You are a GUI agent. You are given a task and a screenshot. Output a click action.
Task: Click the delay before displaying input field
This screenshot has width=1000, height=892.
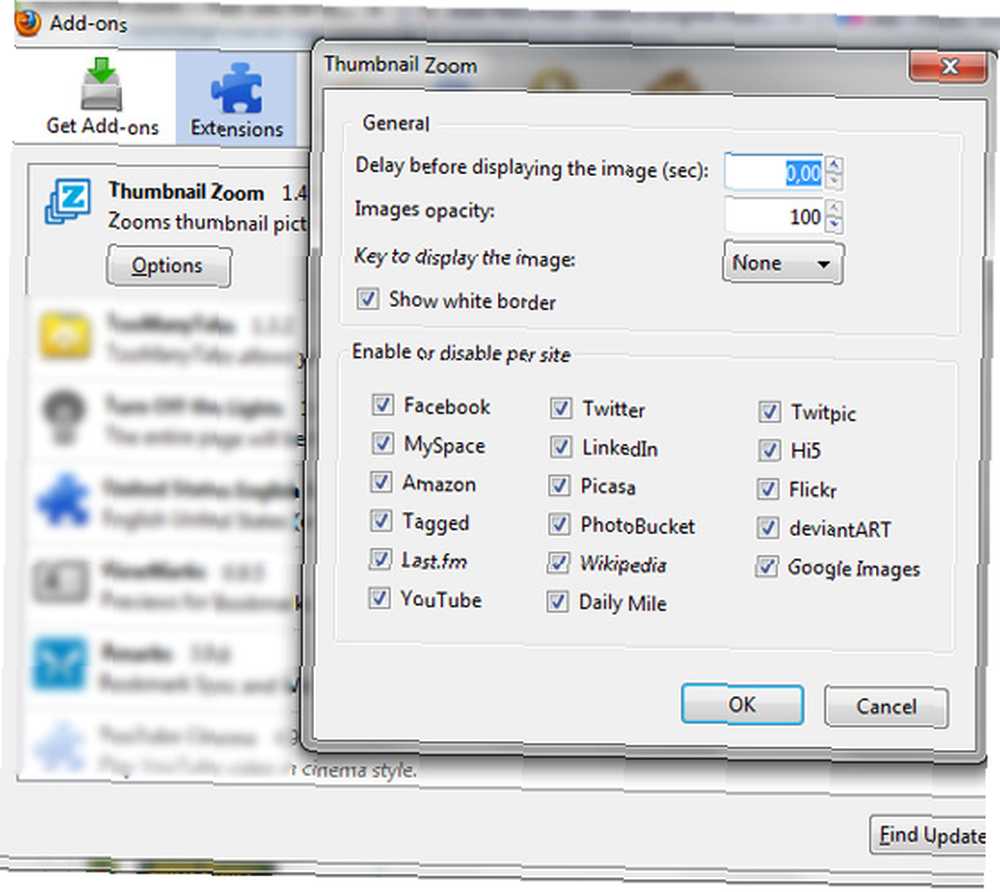(774, 172)
